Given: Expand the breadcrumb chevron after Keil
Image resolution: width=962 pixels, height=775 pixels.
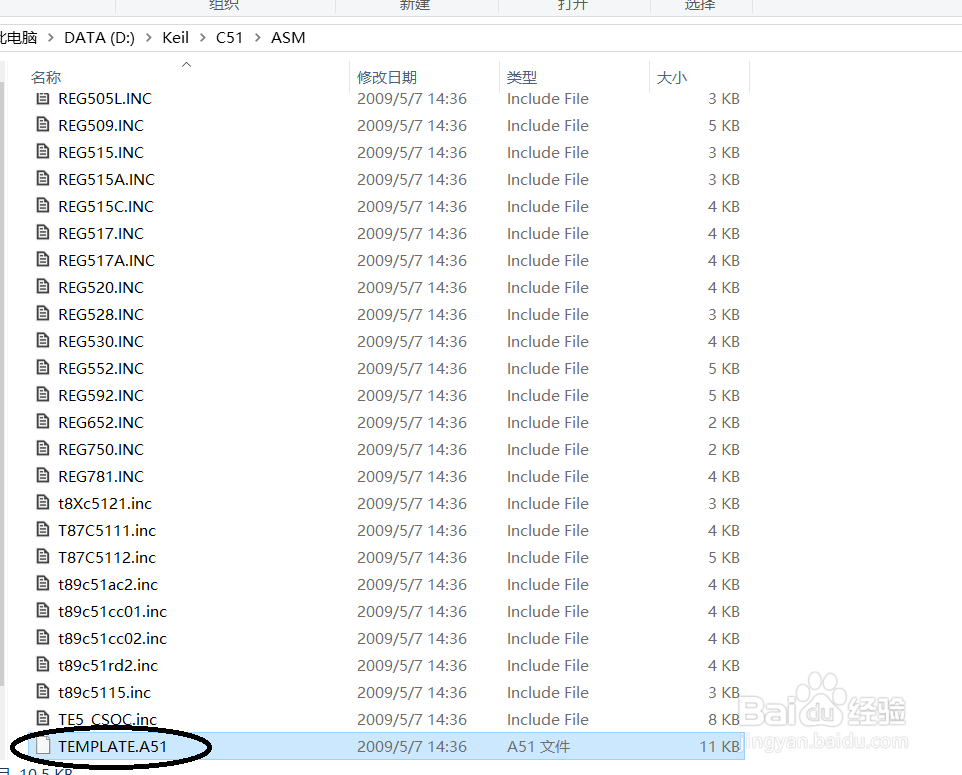Looking at the screenshot, I should point(202,38).
